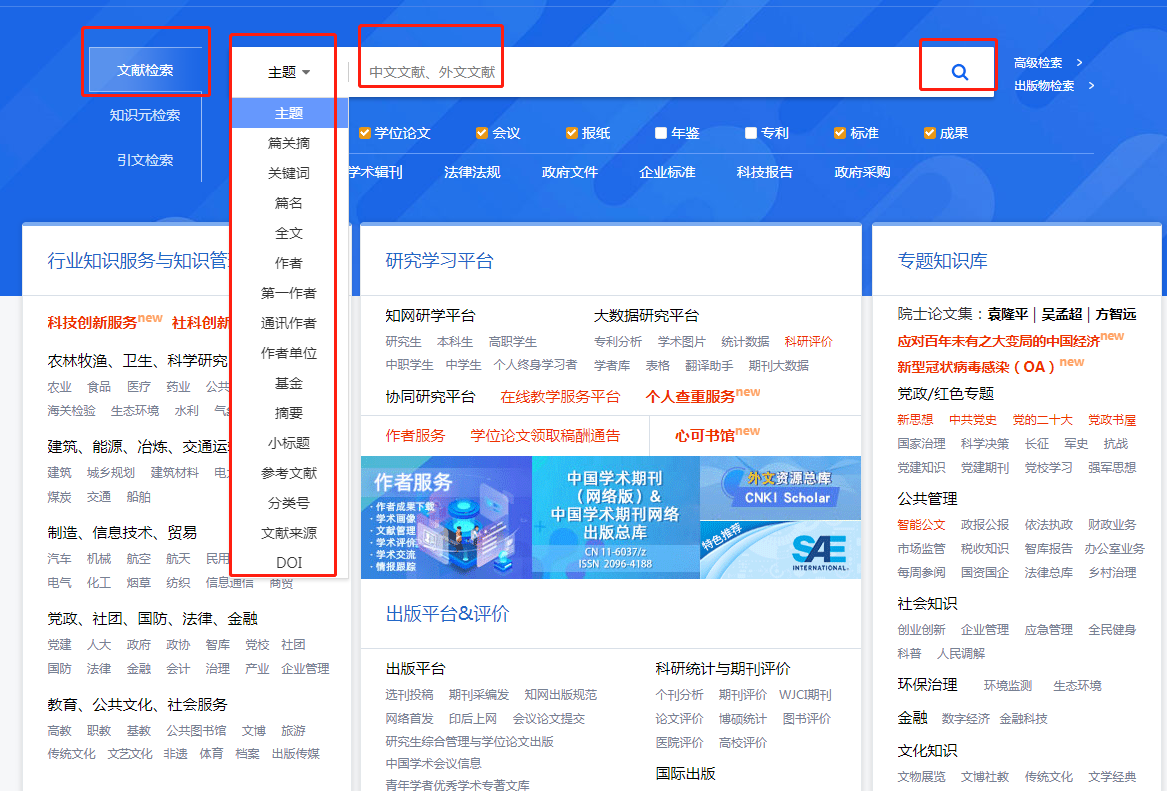
Task: Choose 作者 option in dropdown
Action: pyautogui.click(x=289, y=263)
